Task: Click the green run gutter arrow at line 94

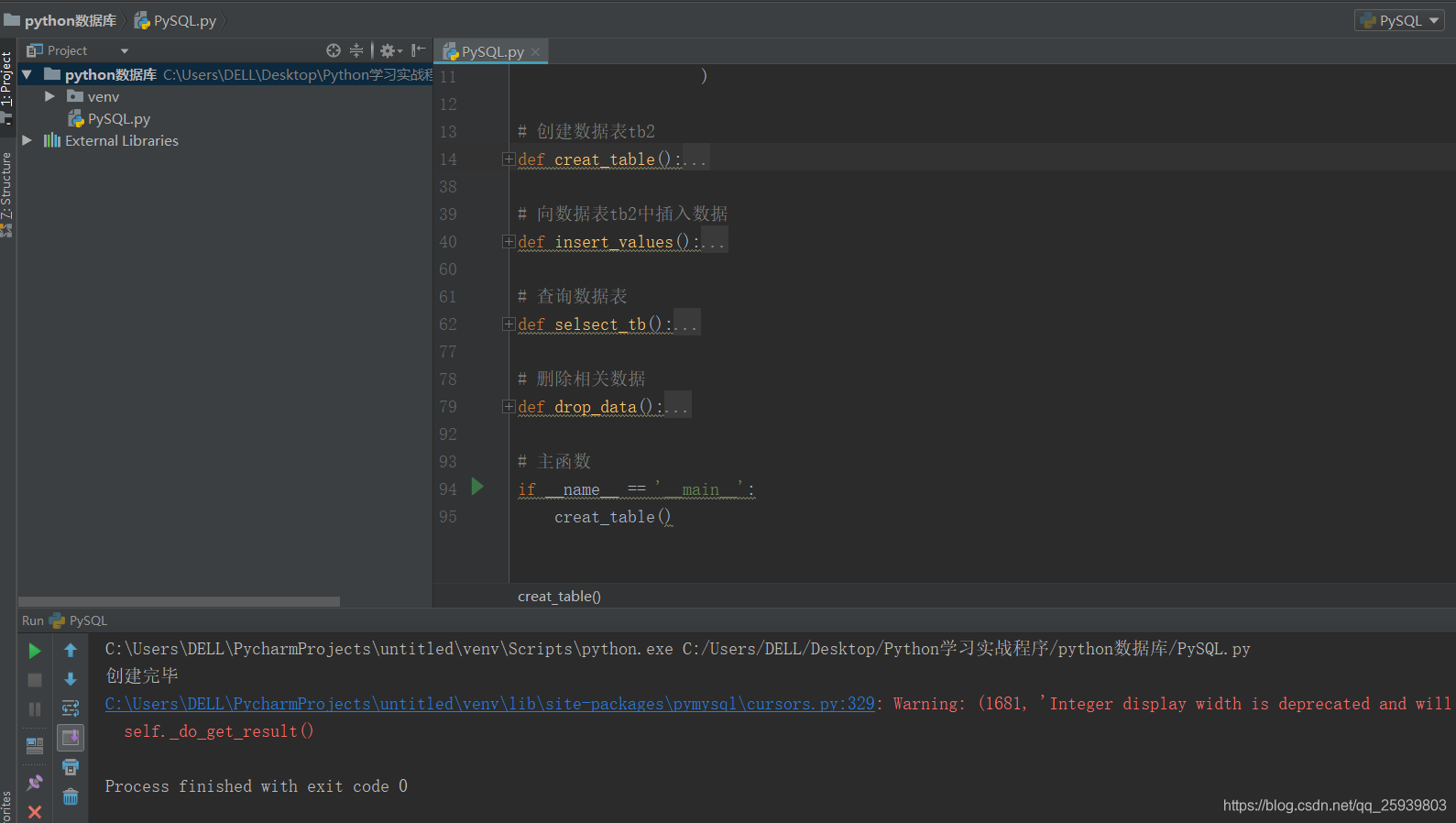Action: [x=477, y=487]
